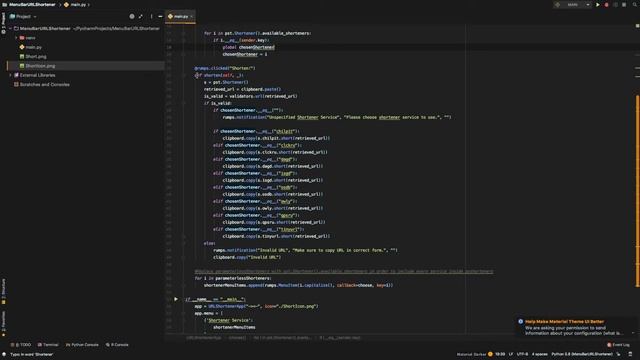Click the editor vertical scrollbar orange marker strip
This screenshot has height=360, width=640.
pyautogui.click(x=637, y=191)
